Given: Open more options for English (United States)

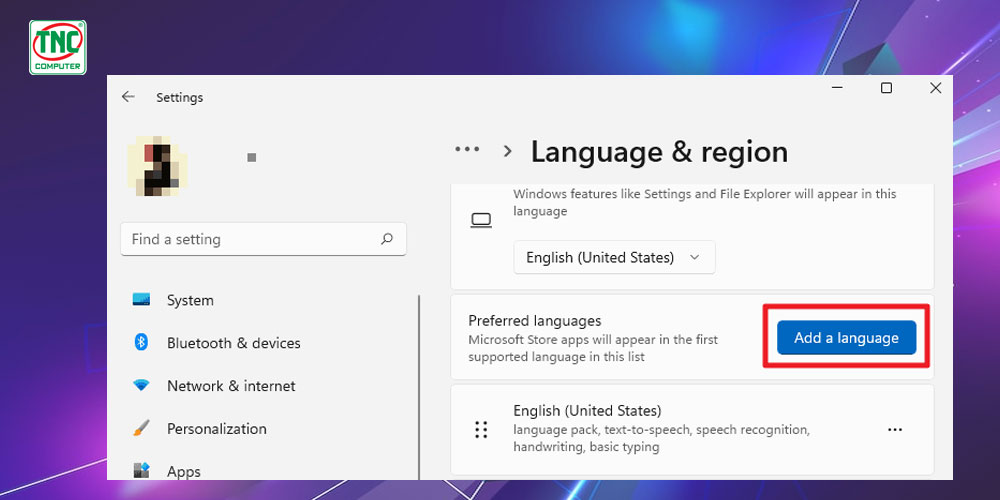Looking at the screenshot, I should point(895,430).
